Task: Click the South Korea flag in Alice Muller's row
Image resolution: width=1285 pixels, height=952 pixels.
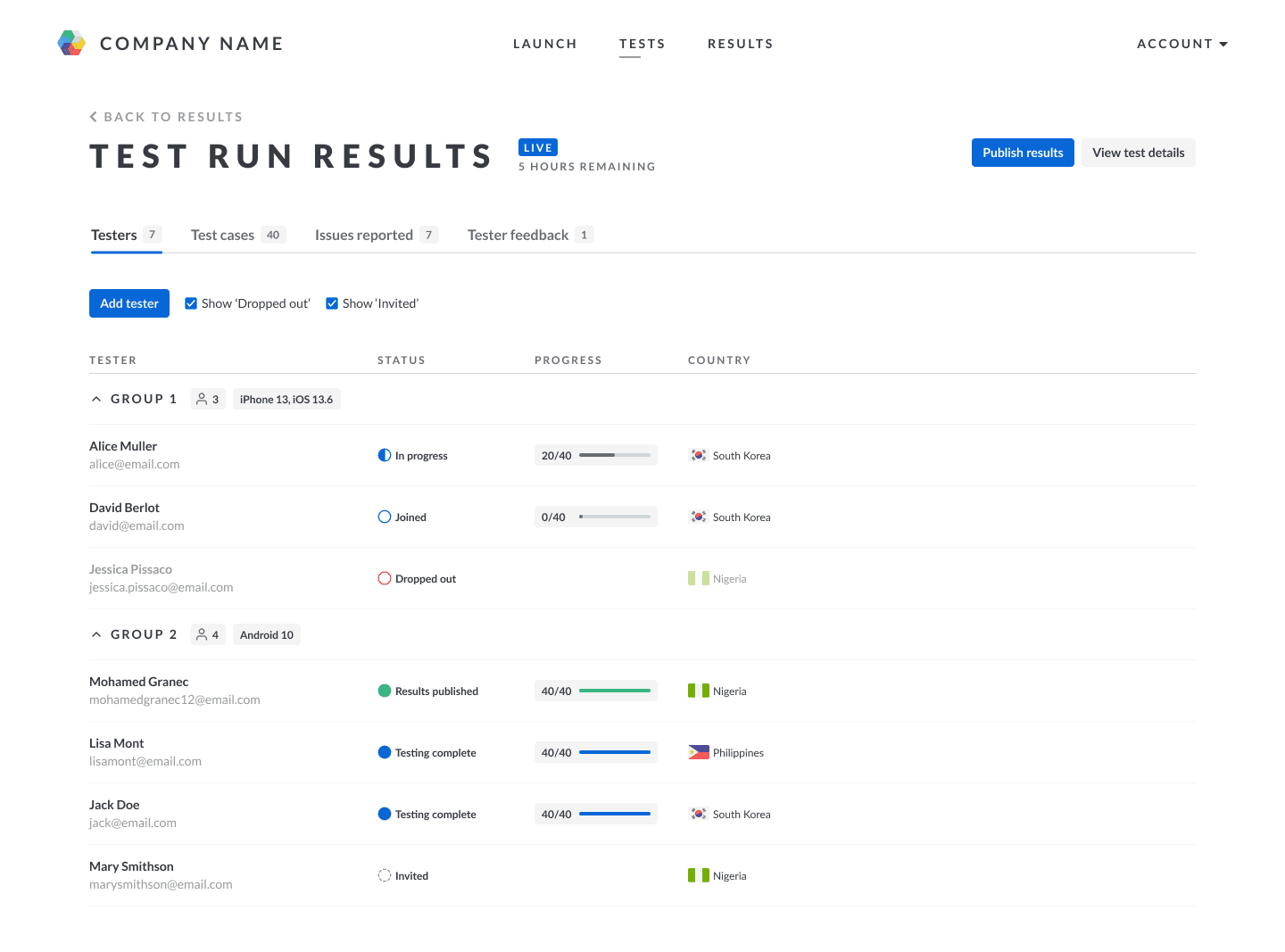Action: (699, 455)
